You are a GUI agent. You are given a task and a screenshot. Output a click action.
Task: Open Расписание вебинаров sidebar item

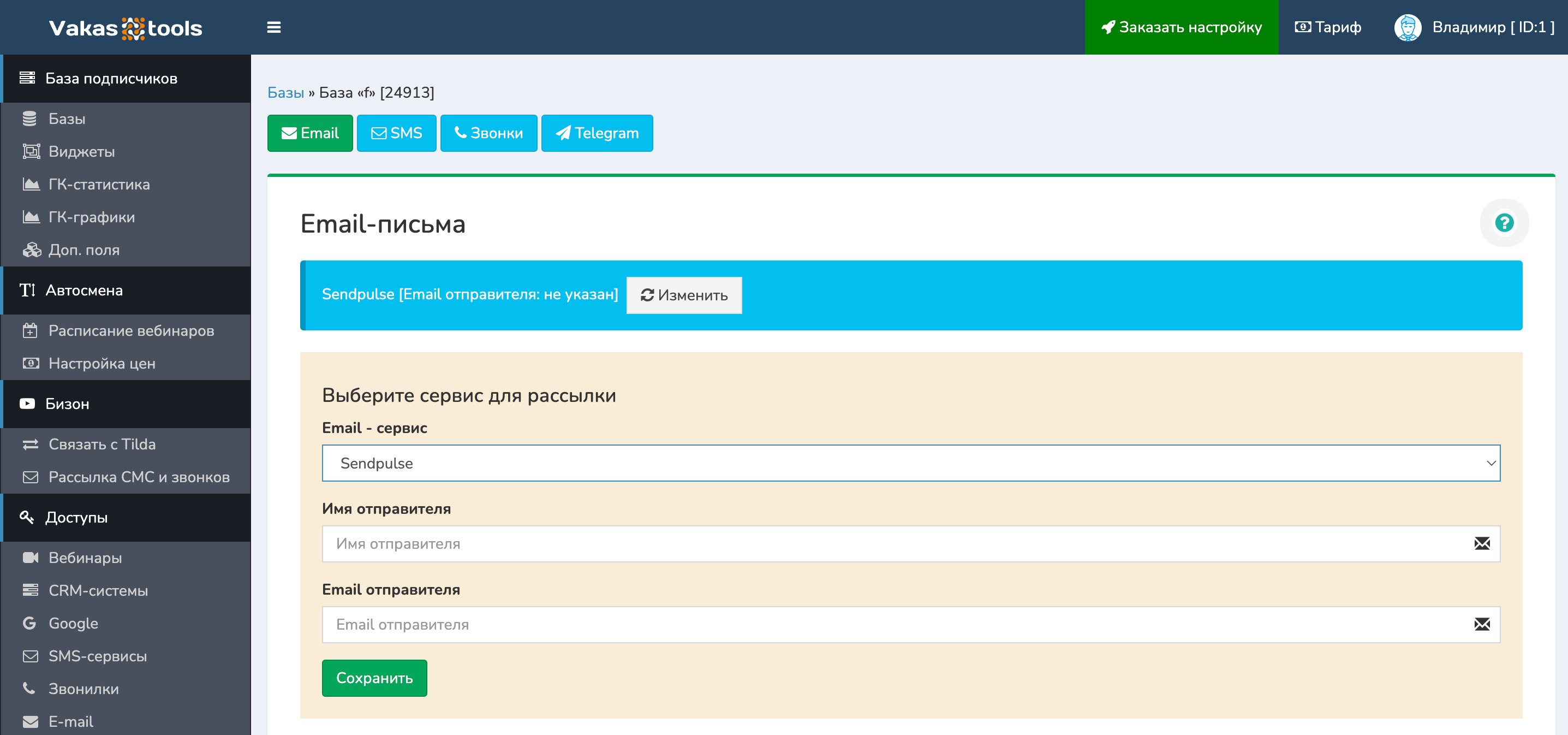coord(131,331)
